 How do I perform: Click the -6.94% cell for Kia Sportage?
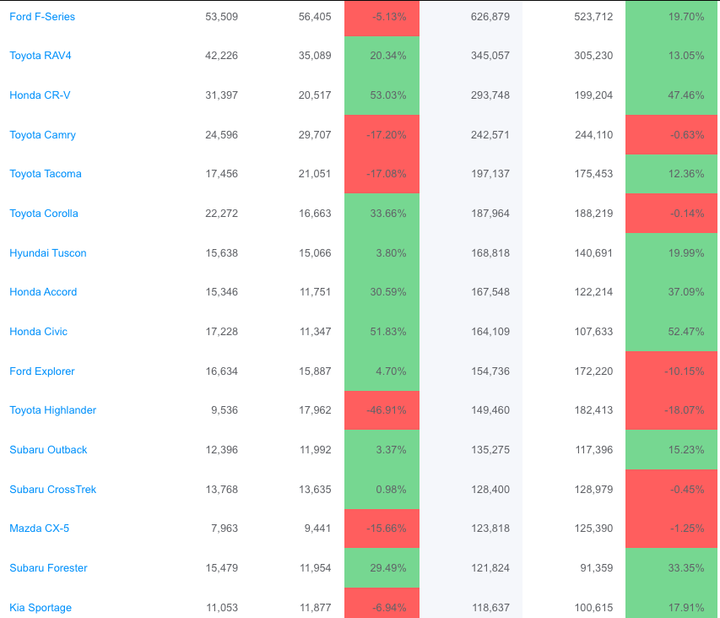point(382,603)
